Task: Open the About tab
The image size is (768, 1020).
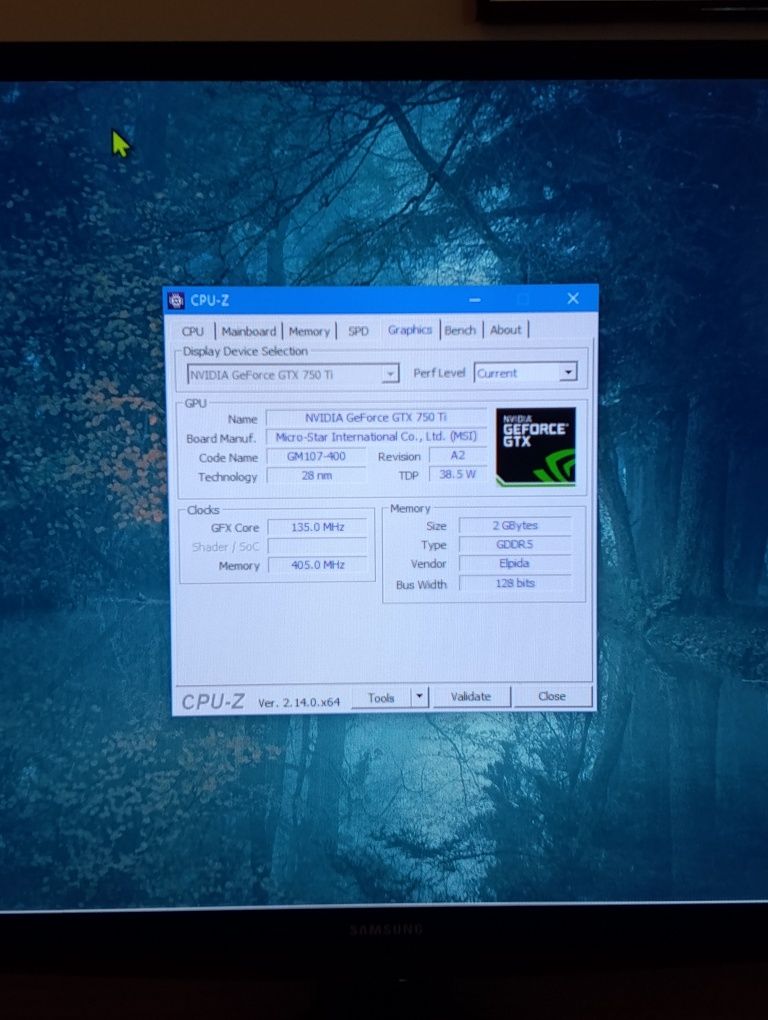Action: pyautogui.click(x=505, y=330)
